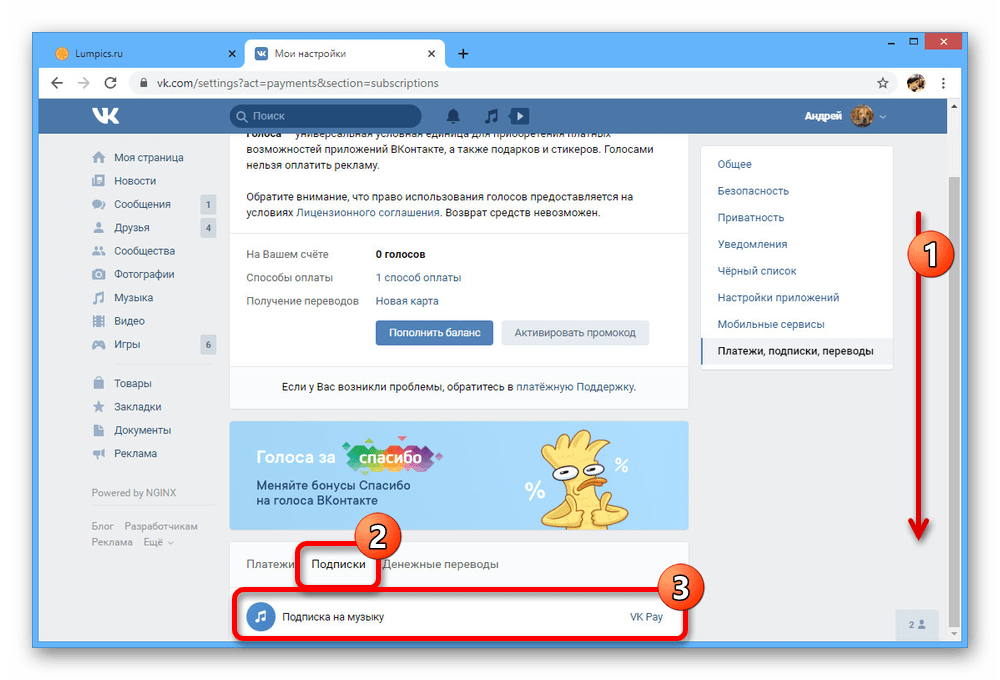Open a new browser tab with plus
This screenshot has width=1000, height=680.
[463, 54]
